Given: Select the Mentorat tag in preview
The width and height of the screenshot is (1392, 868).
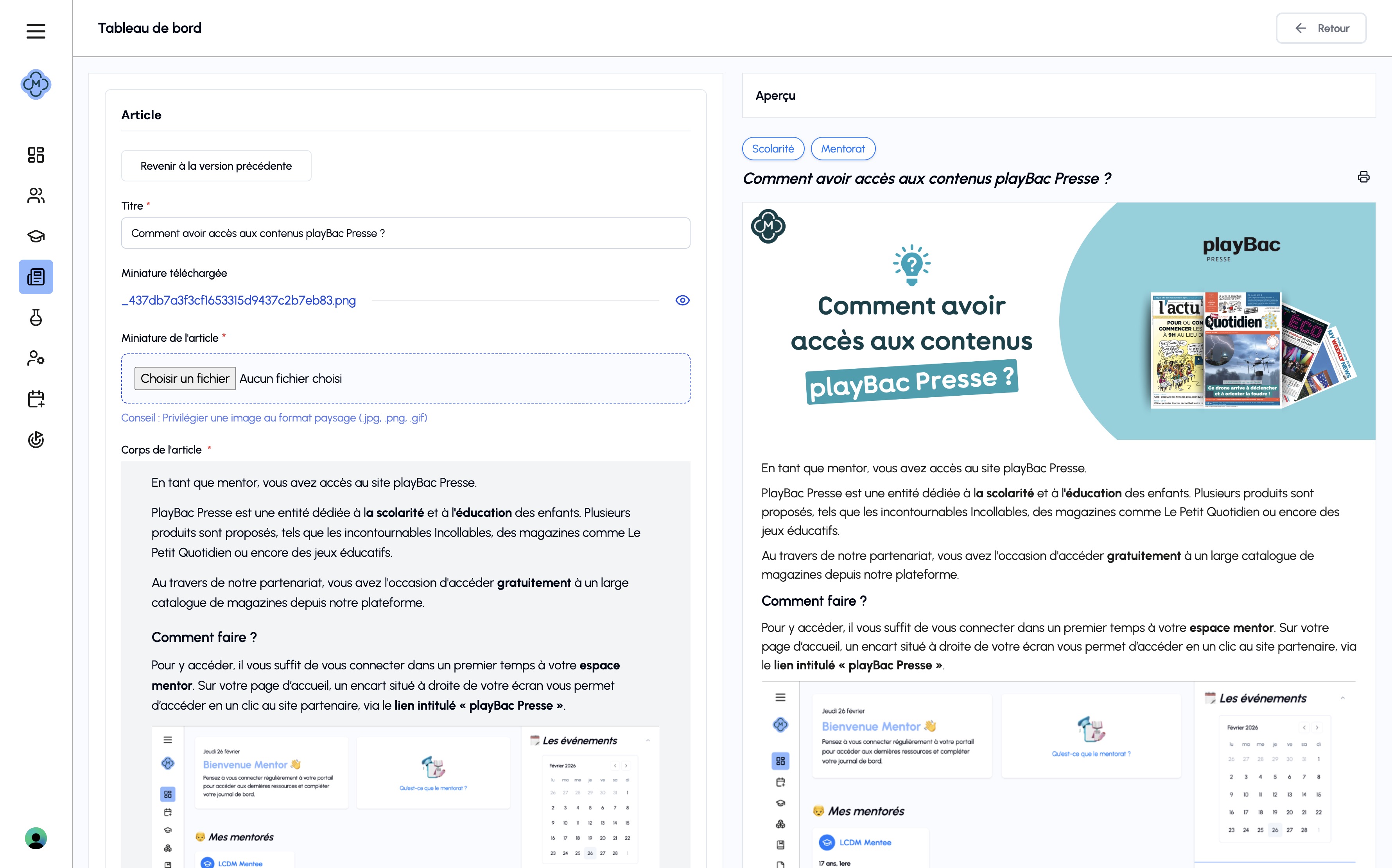Looking at the screenshot, I should pos(843,149).
